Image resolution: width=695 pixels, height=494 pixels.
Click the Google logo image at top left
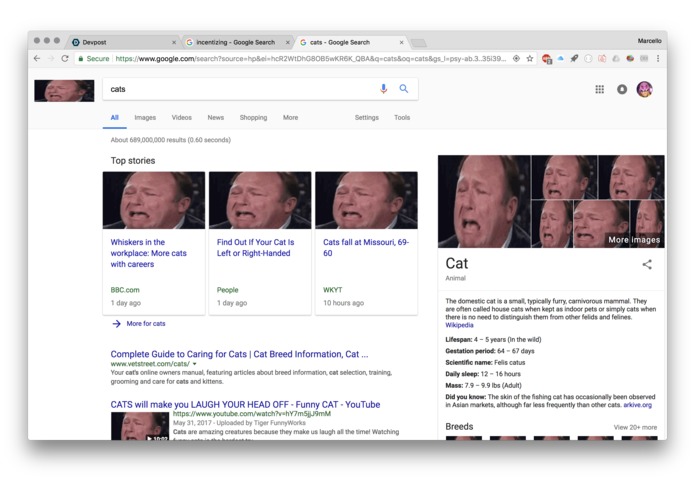64,91
